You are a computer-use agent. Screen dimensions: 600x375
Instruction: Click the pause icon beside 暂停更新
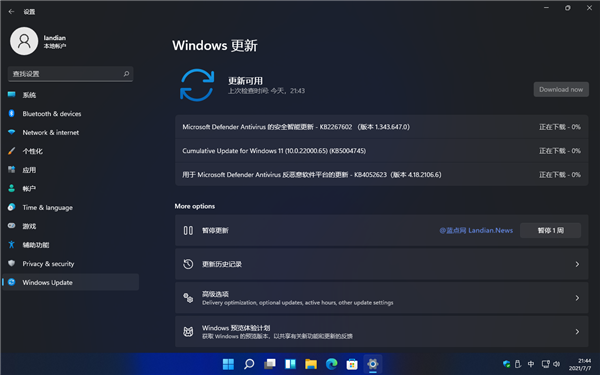tap(188, 230)
